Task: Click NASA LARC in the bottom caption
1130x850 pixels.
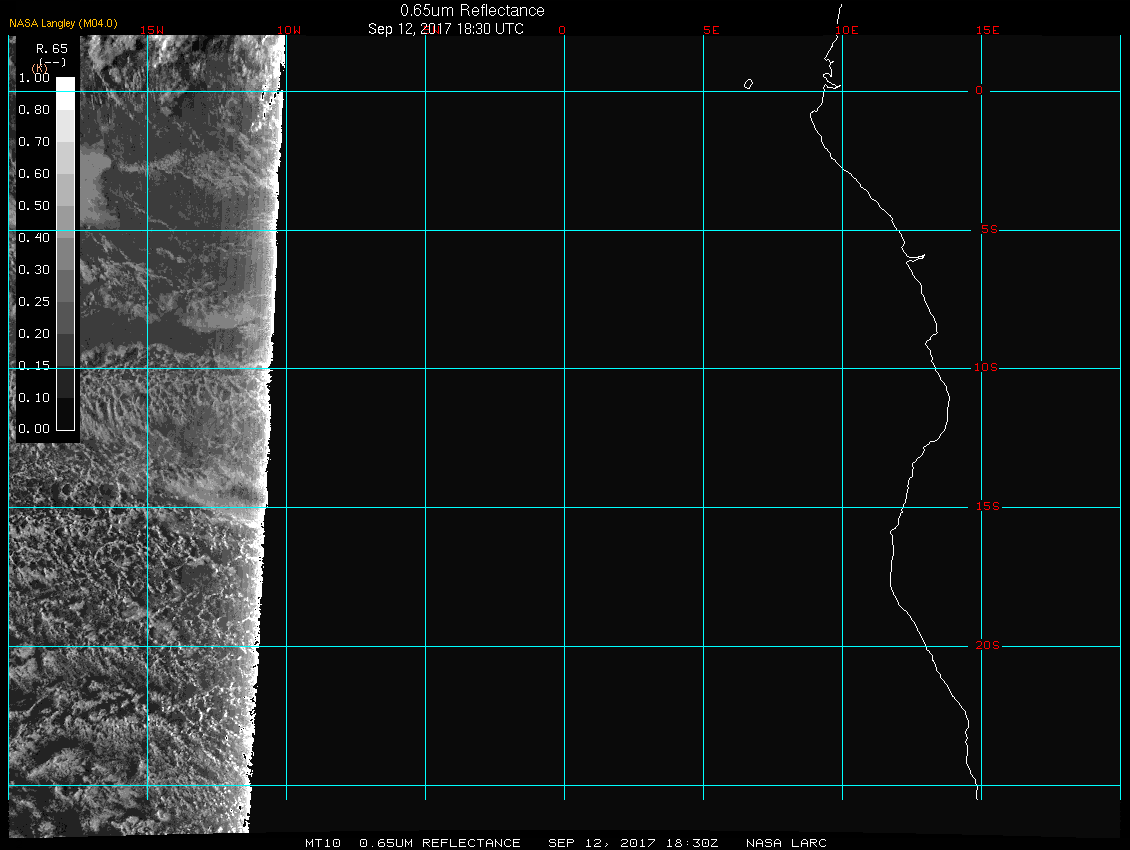Action: pyautogui.click(x=786, y=842)
